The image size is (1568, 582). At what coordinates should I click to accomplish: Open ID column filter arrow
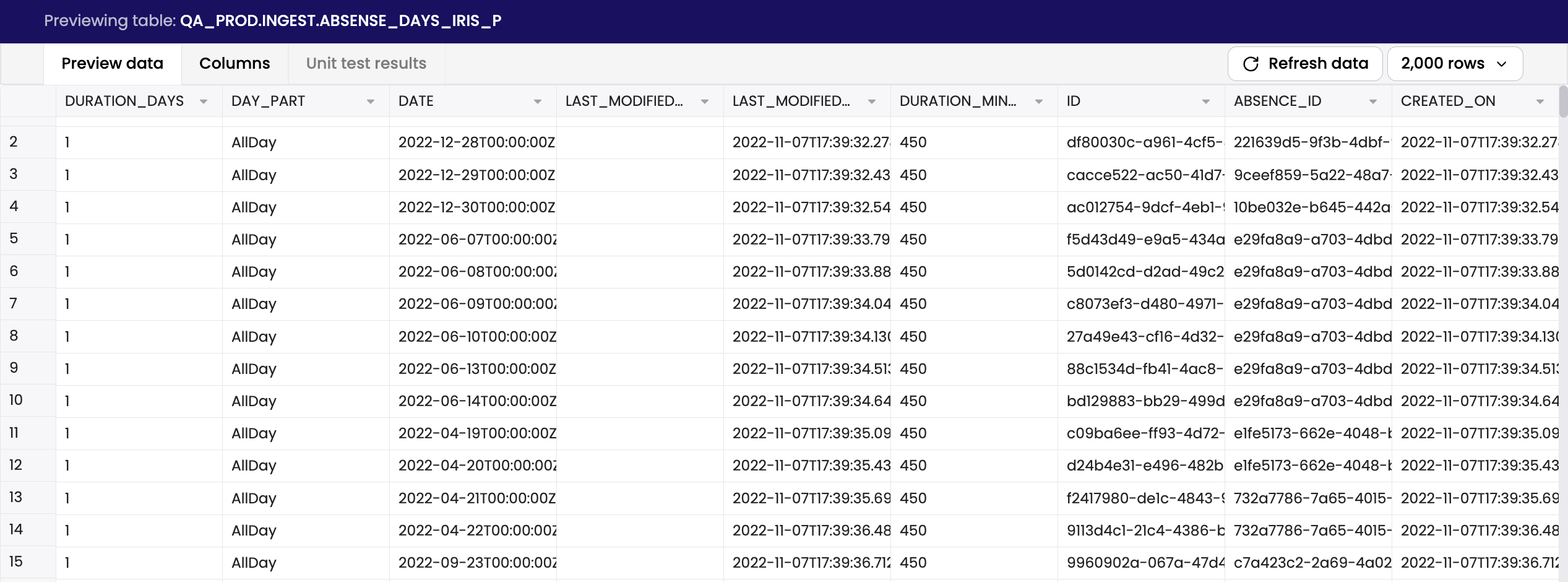click(1206, 102)
